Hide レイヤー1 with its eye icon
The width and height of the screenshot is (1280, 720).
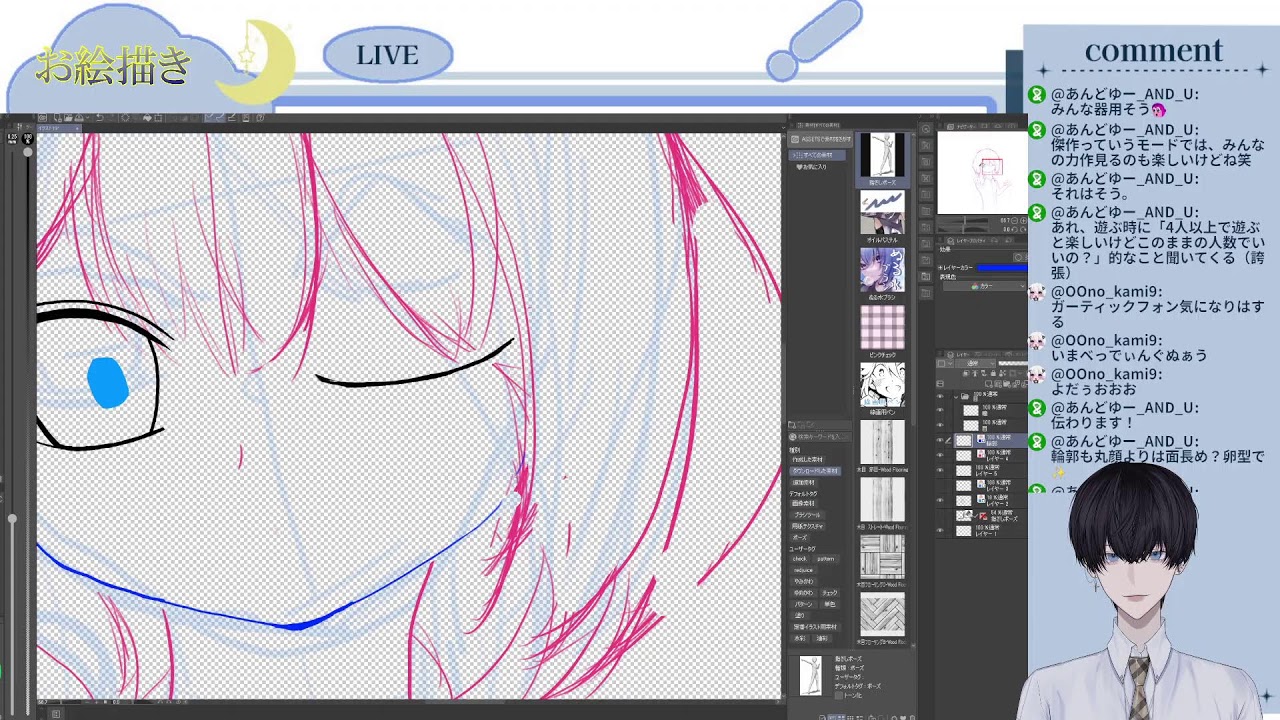(940, 530)
